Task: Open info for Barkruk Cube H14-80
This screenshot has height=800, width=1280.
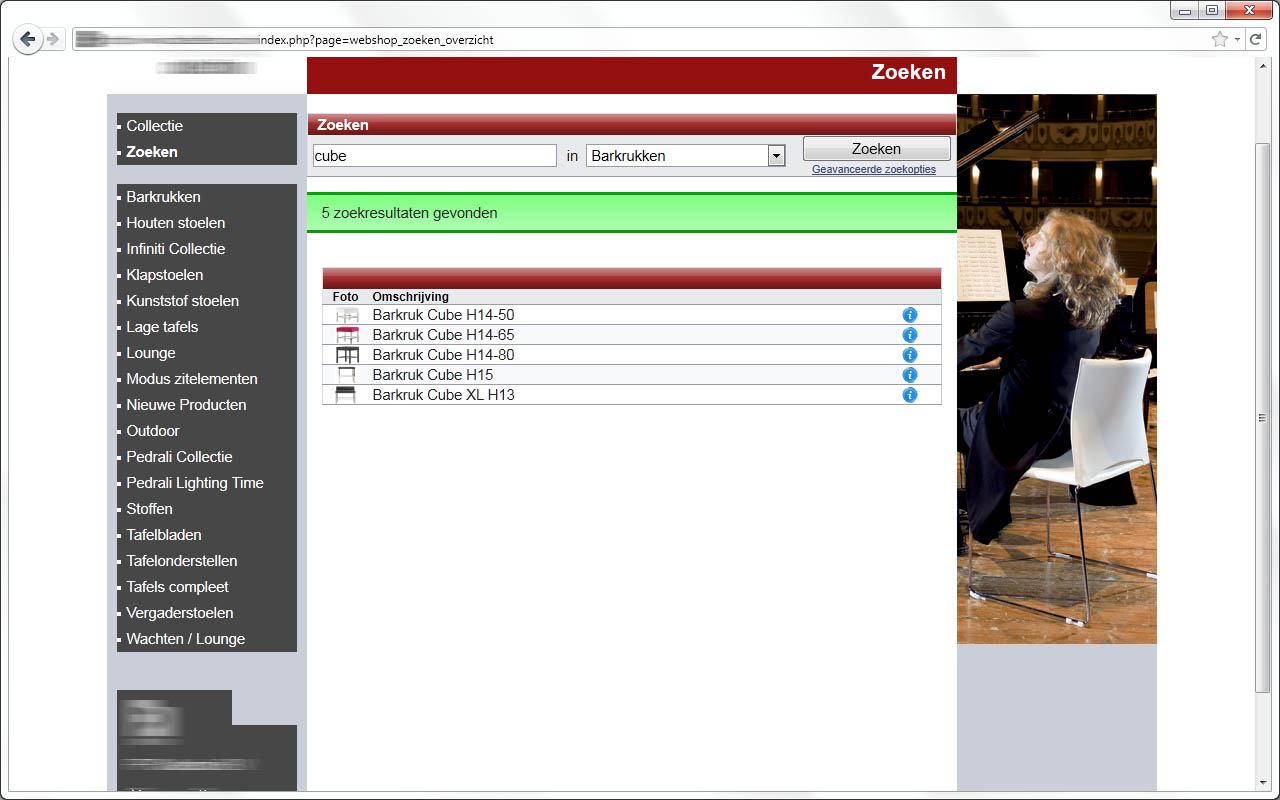Action: coord(910,355)
